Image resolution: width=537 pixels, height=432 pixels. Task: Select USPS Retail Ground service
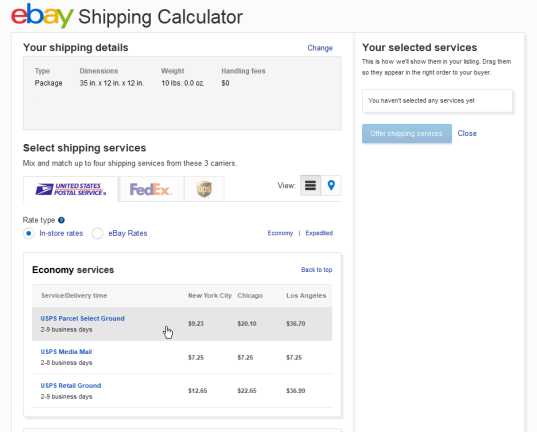pyautogui.click(x=71, y=385)
